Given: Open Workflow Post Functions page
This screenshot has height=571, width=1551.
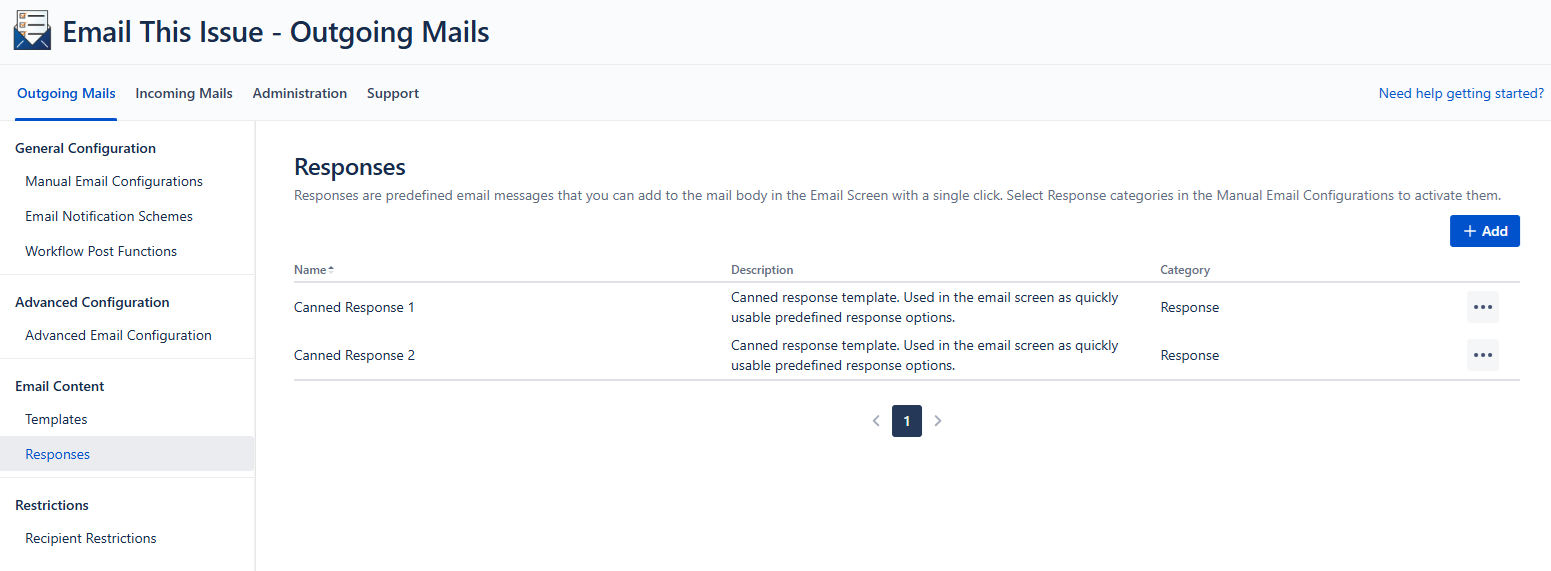Looking at the screenshot, I should (x=101, y=251).
